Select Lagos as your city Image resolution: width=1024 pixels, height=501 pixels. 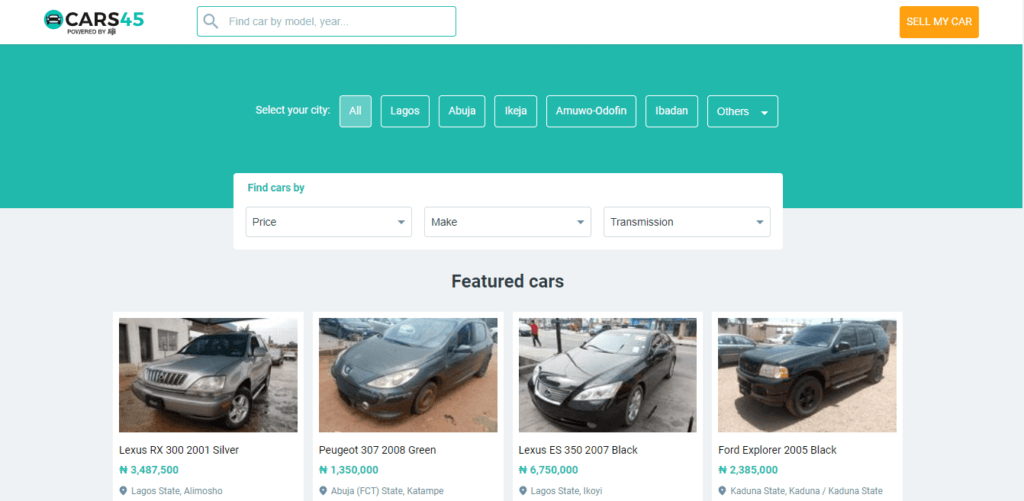click(x=405, y=111)
